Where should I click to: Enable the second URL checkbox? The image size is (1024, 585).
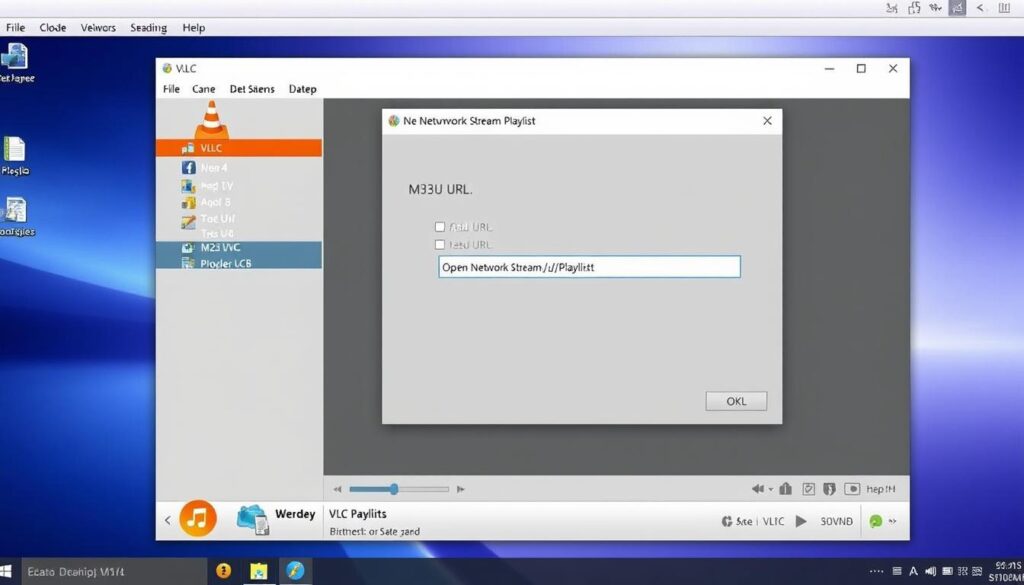[x=440, y=244]
